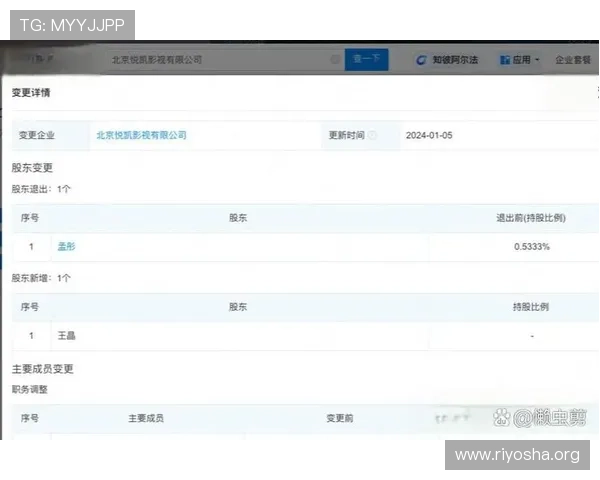Open the 知彼阿尔法 icon link
Viewport: 600px width, 480px height.
click(x=421, y=60)
